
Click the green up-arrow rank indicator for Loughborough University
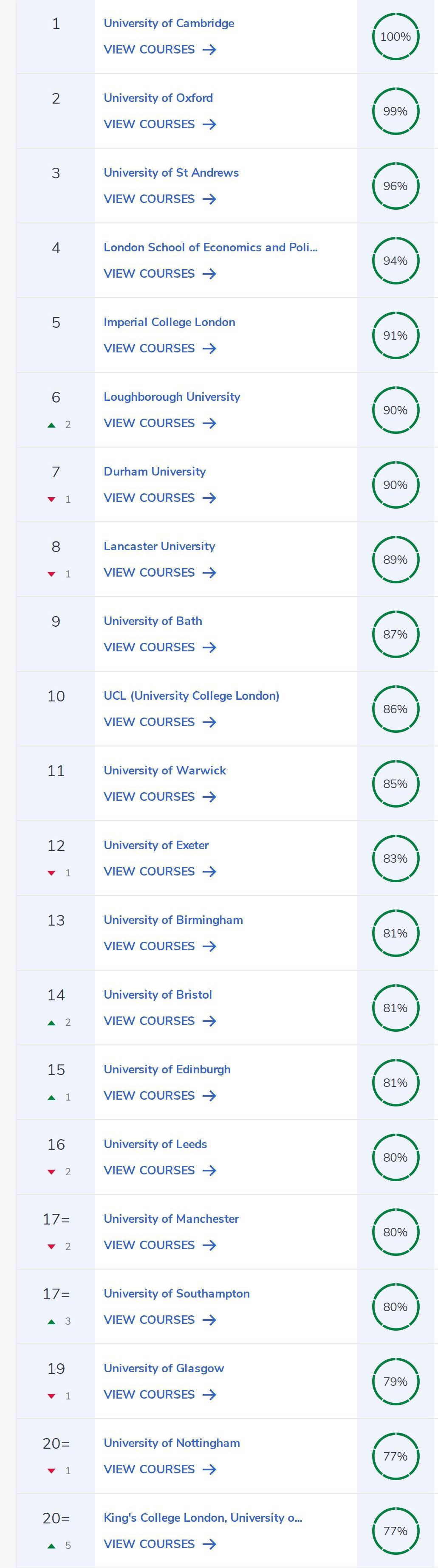pos(52,425)
